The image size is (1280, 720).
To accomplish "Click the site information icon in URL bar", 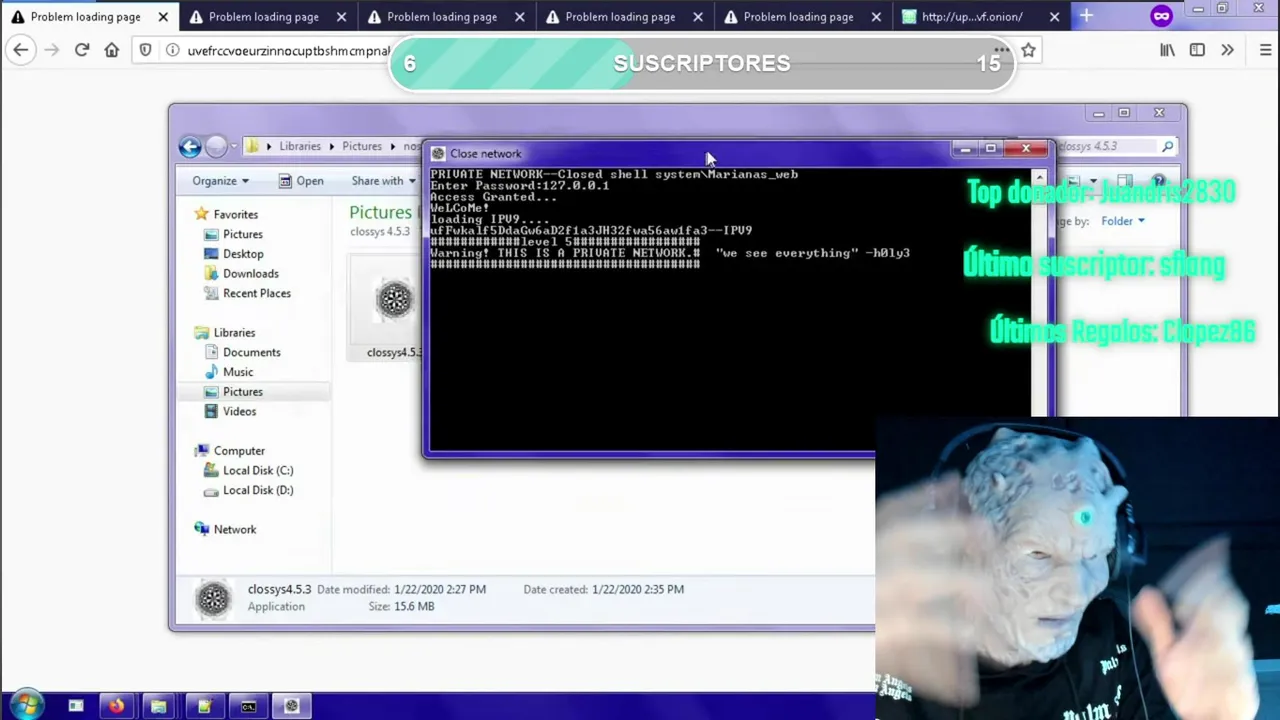I will 171,50.
